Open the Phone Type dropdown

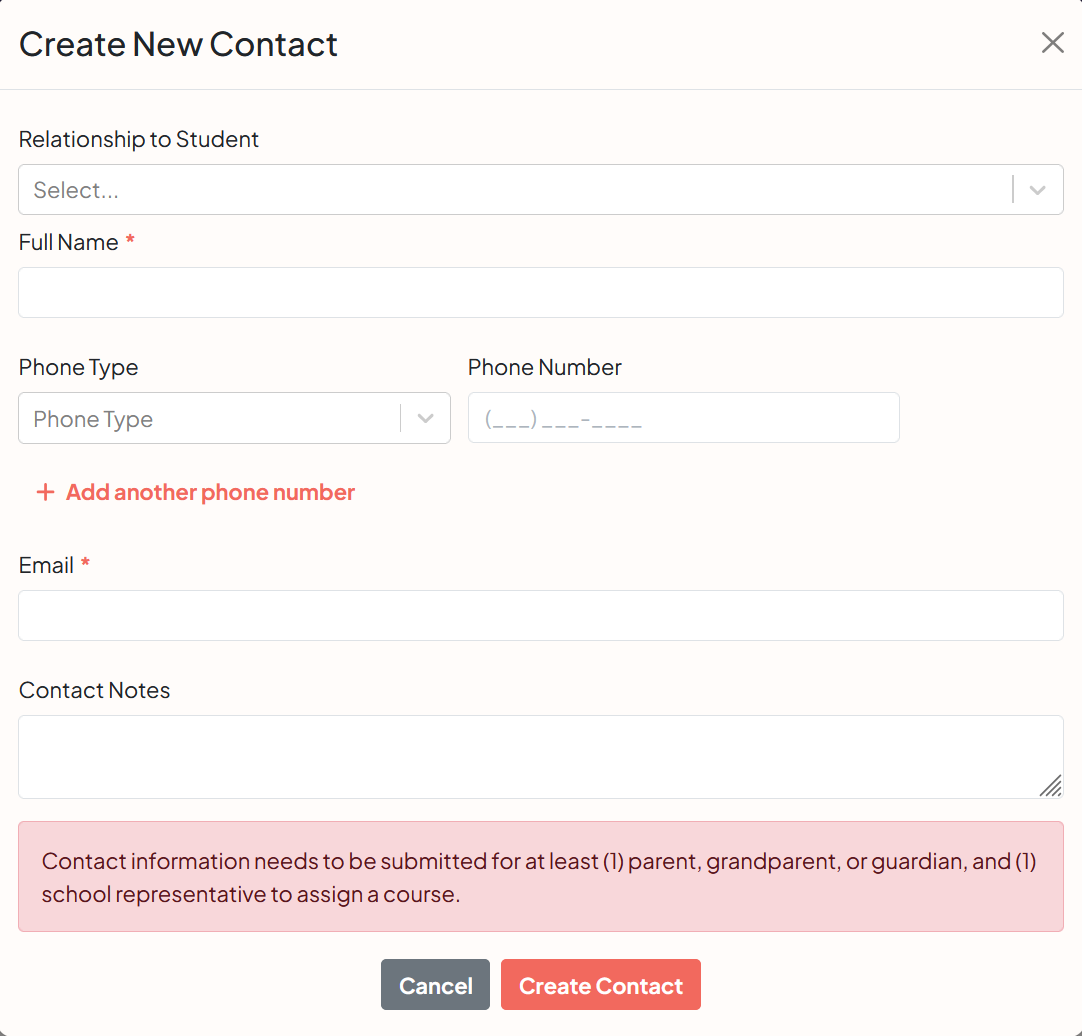tap(234, 417)
